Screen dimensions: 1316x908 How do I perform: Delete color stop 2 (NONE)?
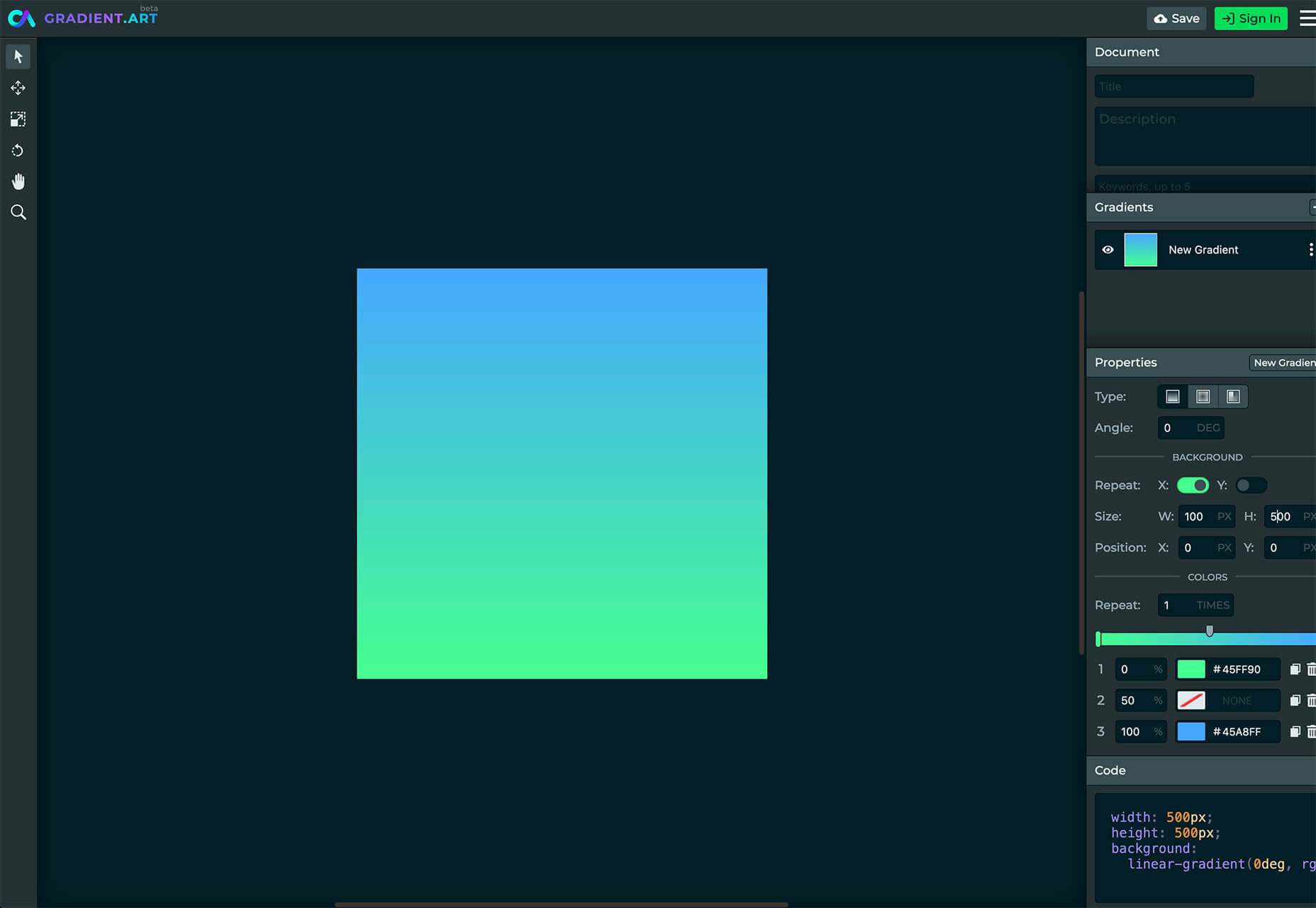click(1311, 700)
